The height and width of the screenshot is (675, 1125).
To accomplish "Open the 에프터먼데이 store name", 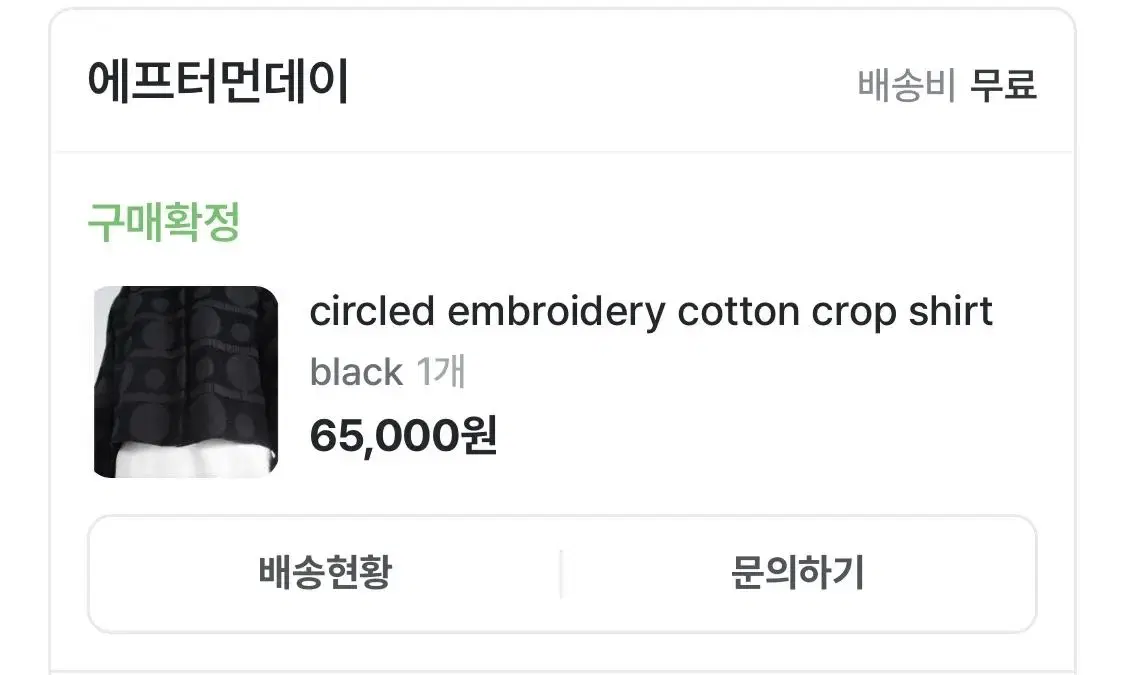I will pos(218,81).
